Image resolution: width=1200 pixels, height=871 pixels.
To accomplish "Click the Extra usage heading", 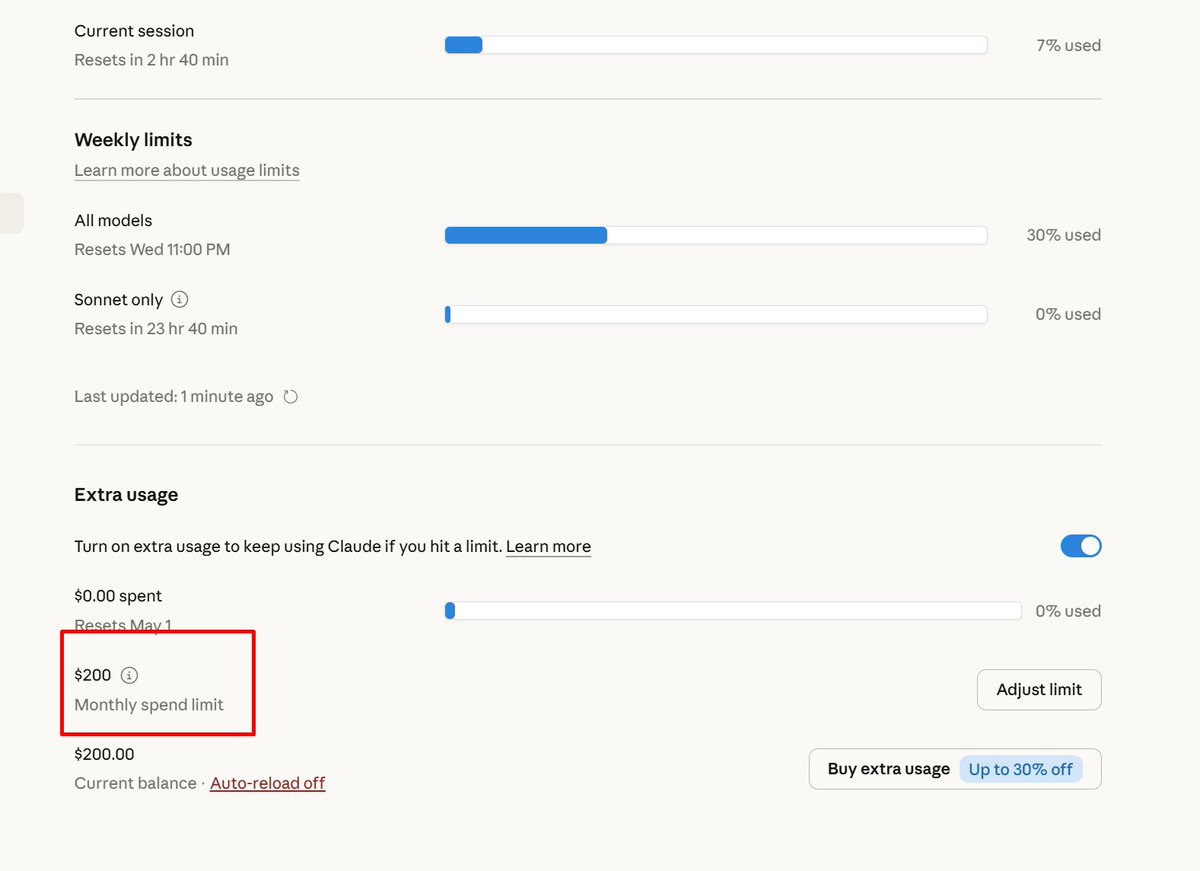I will click(126, 494).
